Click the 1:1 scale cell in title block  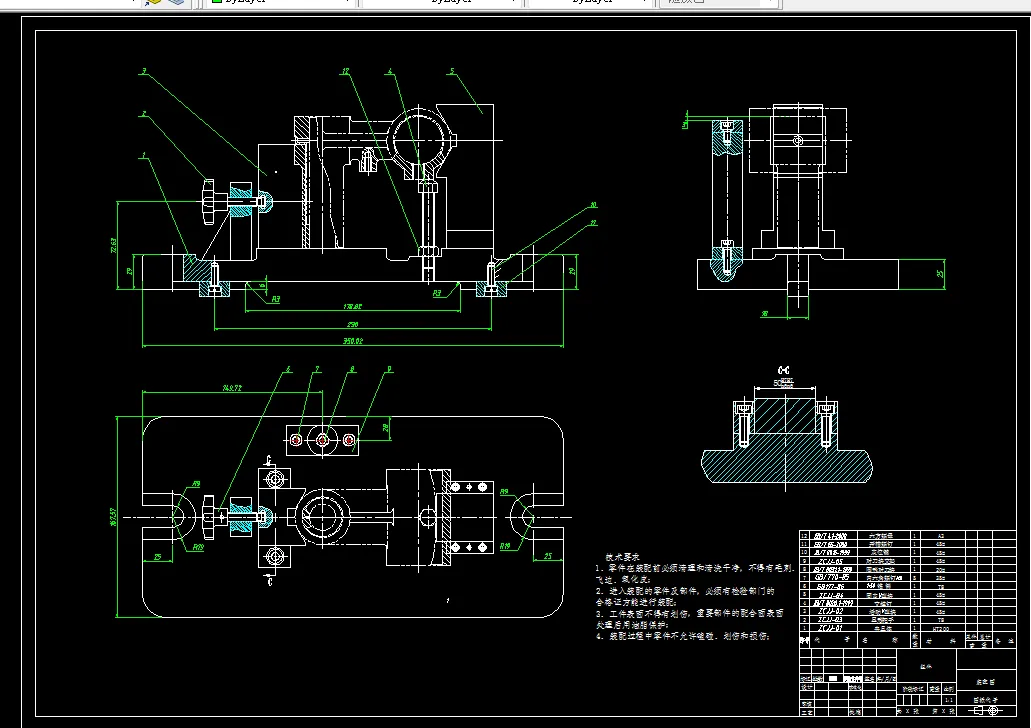(948, 700)
